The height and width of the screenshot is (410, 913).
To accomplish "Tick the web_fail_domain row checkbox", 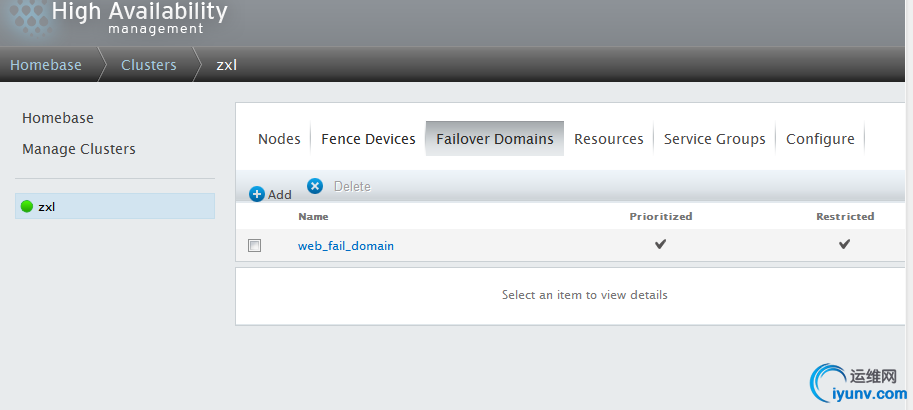I will [255, 245].
